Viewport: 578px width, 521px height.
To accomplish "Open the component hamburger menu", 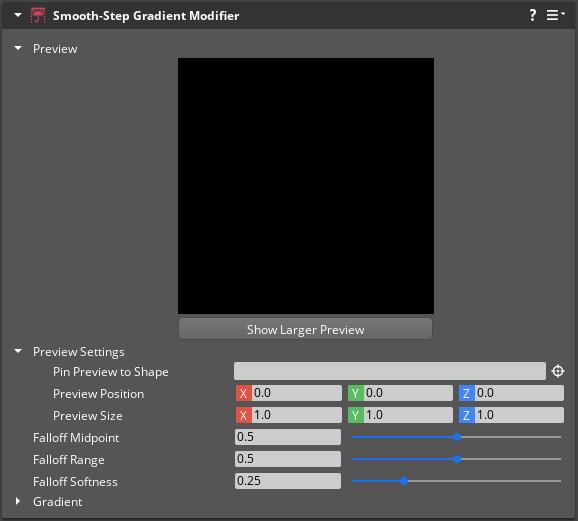I will click(555, 15).
